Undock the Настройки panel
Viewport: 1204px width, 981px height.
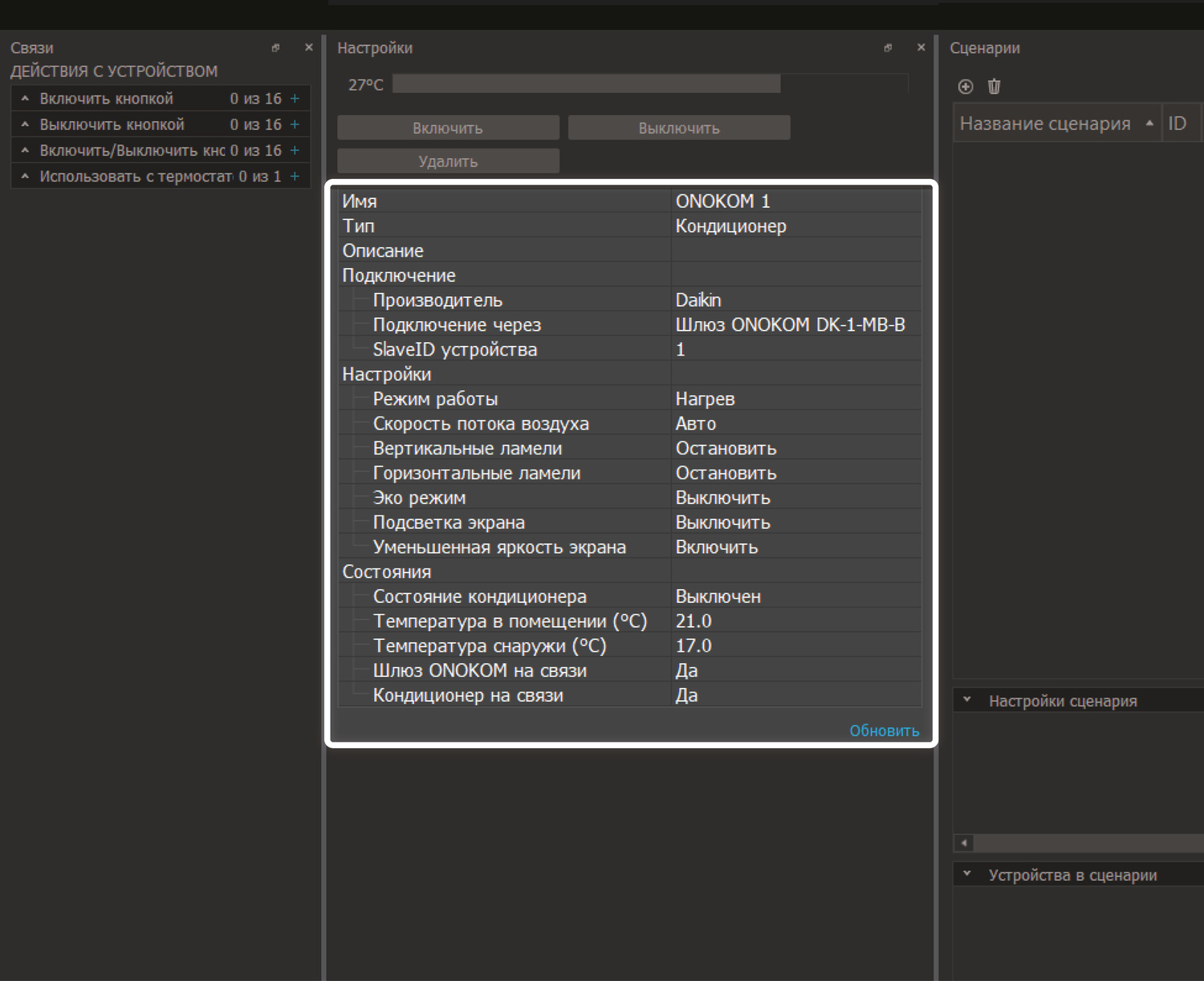pyautogui.click(x=888, y=48)
